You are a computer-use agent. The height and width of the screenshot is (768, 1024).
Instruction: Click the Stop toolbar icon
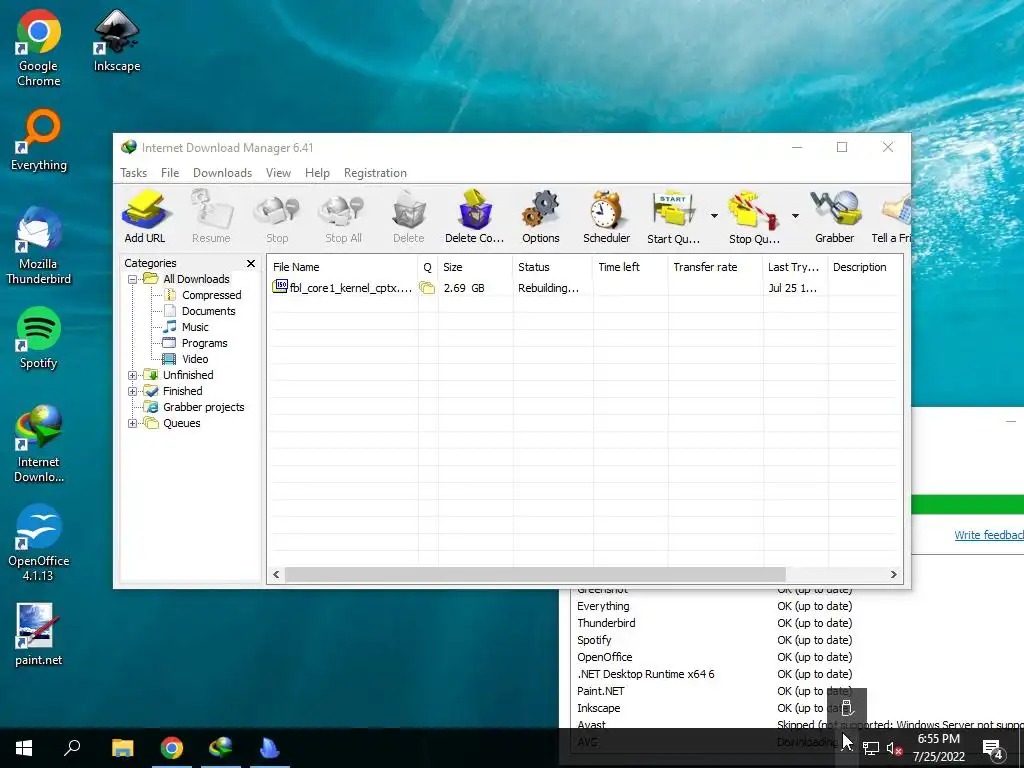tap(277, 217)
